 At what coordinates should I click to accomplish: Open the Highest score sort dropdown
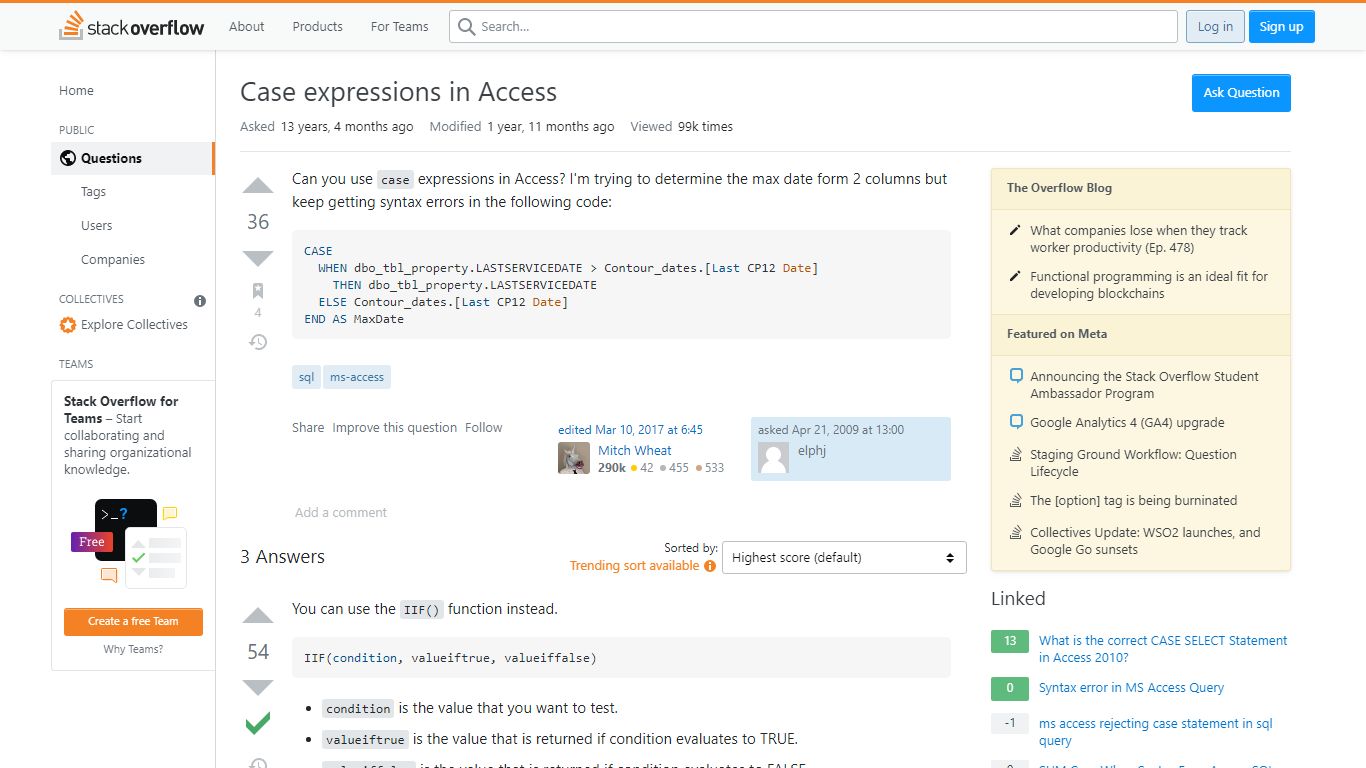[844, 558]
